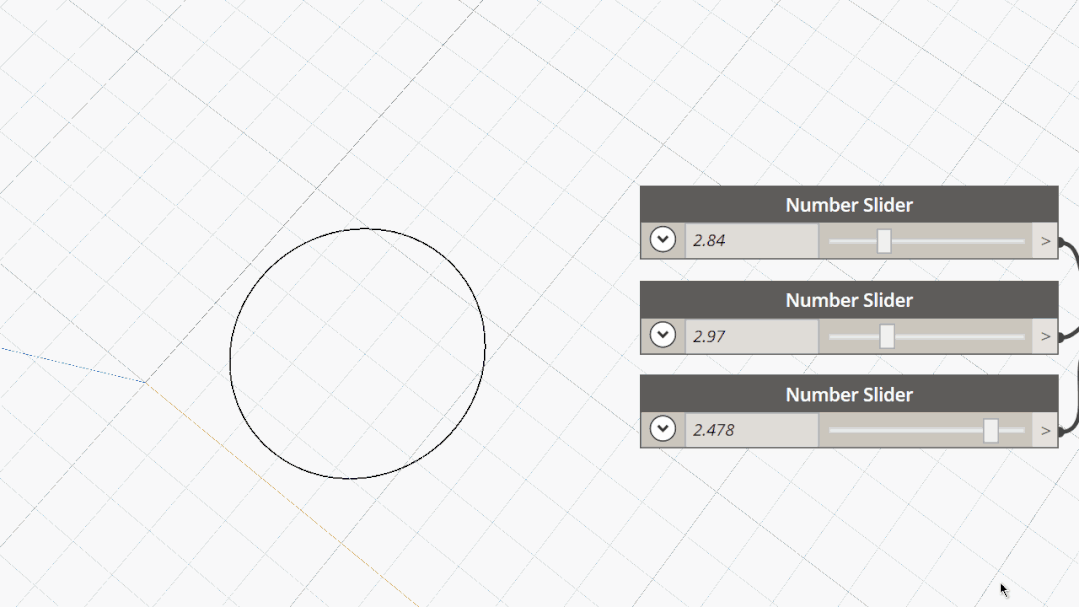This screenshot has height=607, width=1079.
Task: Click the 2.478 value field
Action: click(x=751, y=430)
